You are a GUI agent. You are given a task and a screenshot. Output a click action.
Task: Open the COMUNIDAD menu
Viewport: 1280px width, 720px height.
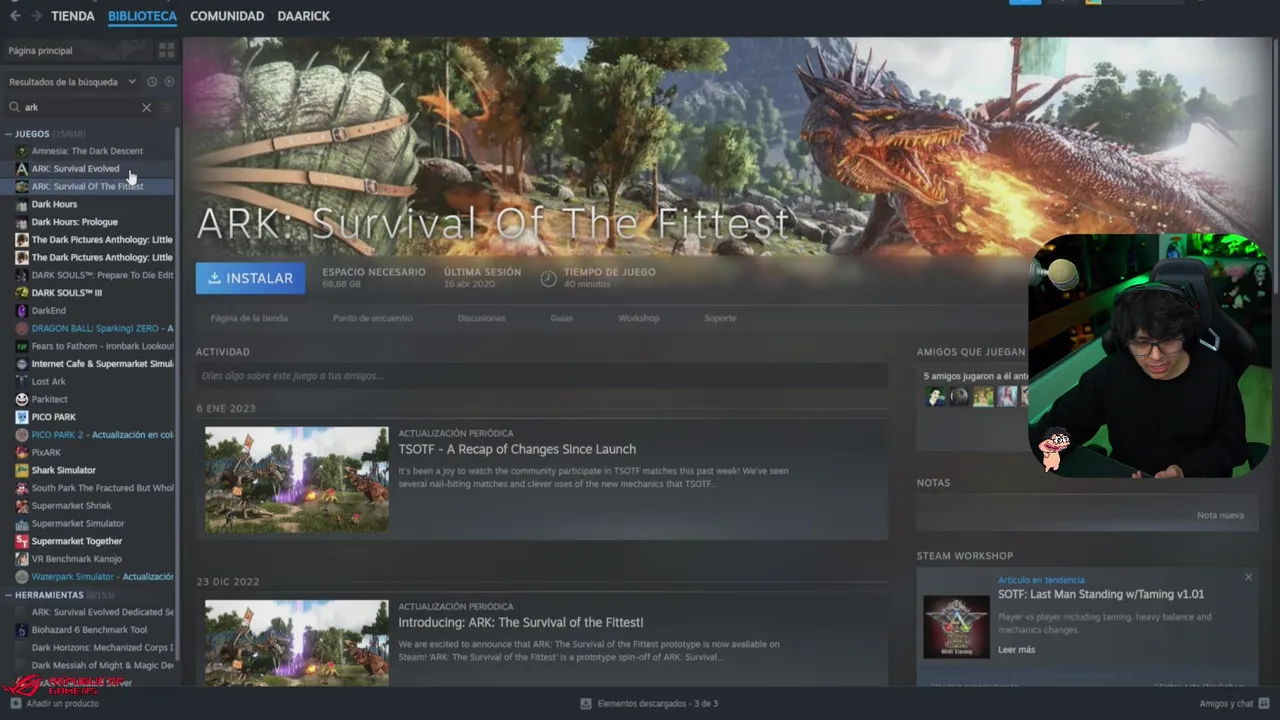pos(227,16)
